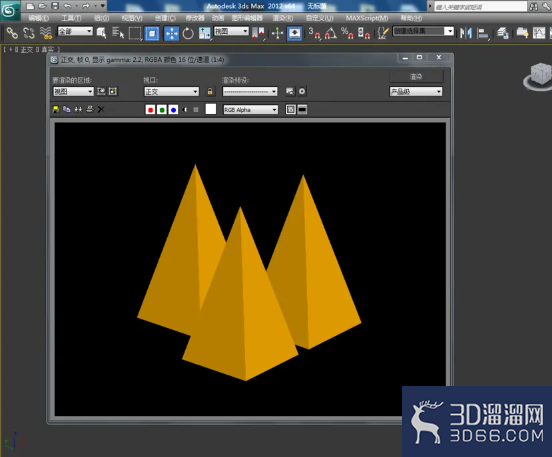
Task: Save file from quick access toolbar
Action: [55, 6]
